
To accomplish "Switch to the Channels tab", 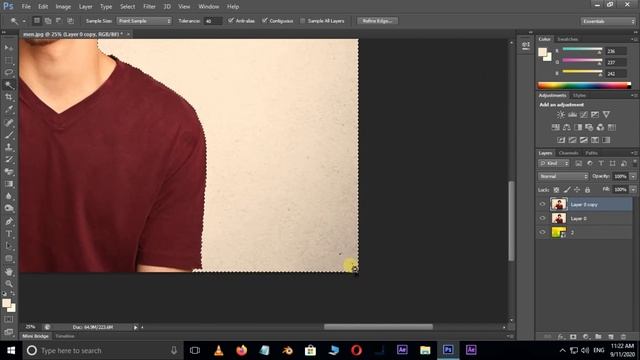I will pos(569,153).
